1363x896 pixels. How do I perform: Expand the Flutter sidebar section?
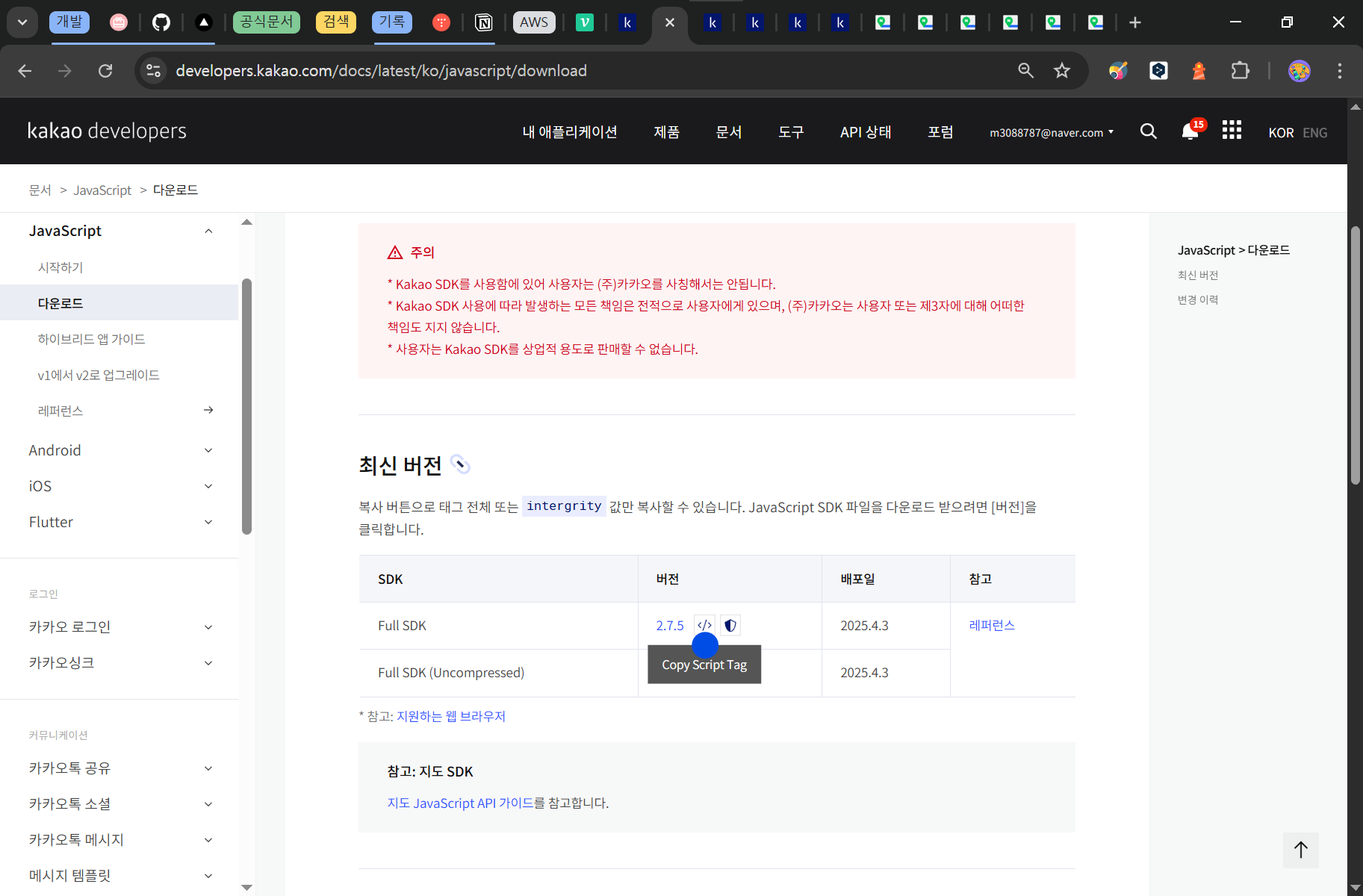208,522
